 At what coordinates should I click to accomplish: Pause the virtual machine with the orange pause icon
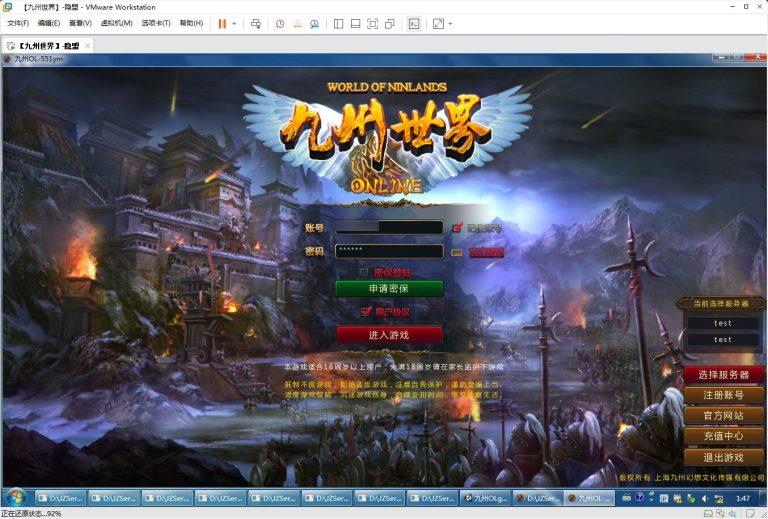pyautogui.click(x=222, y=24)
